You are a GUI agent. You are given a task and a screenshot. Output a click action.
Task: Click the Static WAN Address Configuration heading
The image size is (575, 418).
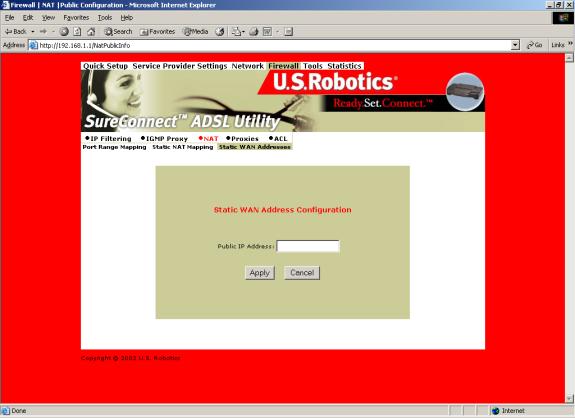point(282,210)
